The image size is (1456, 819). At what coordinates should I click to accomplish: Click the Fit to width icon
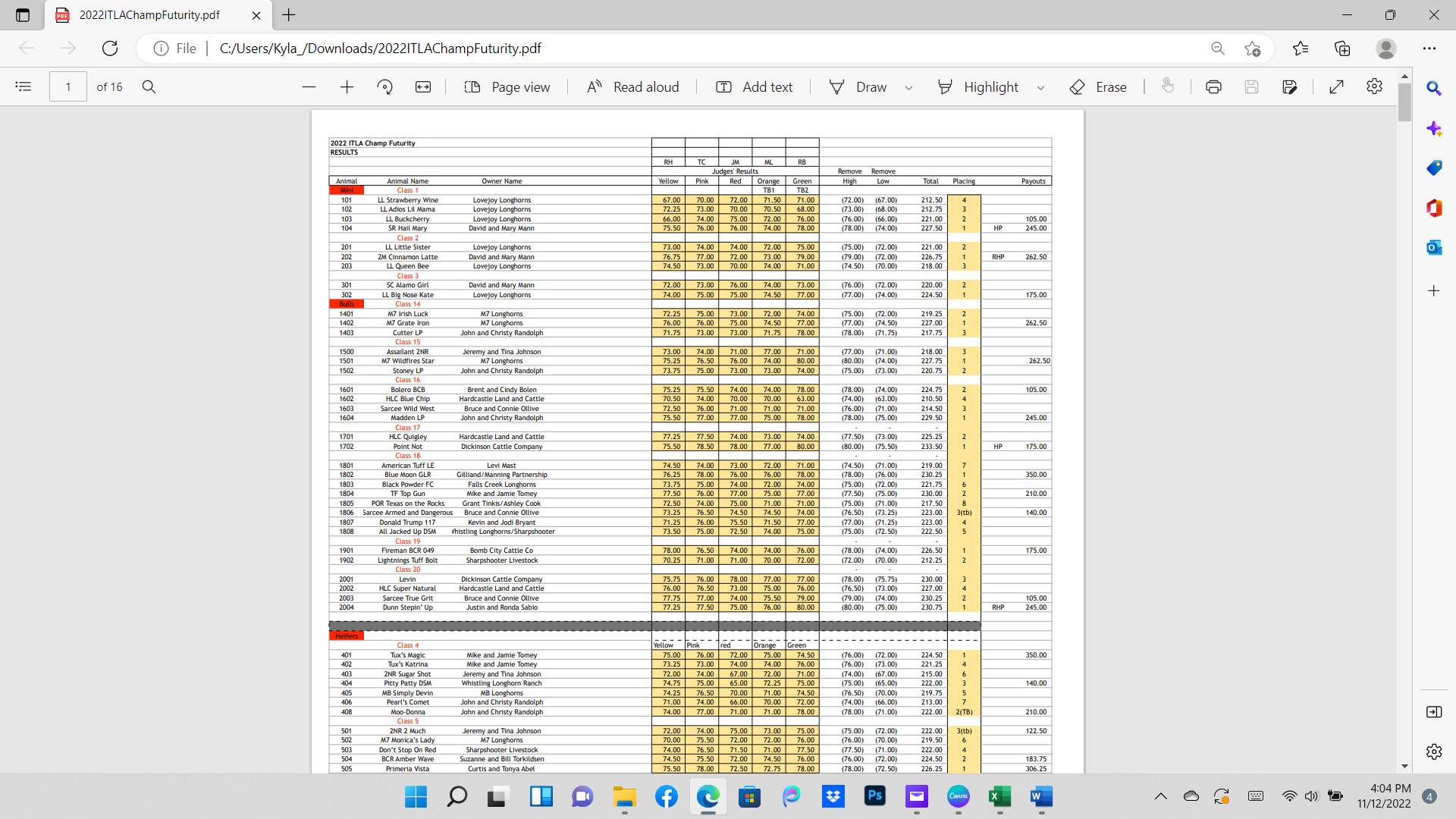423,87
